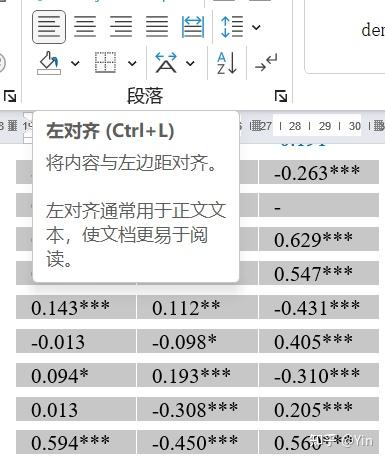Viewport: 385px width, 461px height.
Task: Select cell -0.310***
Action: 319,375
